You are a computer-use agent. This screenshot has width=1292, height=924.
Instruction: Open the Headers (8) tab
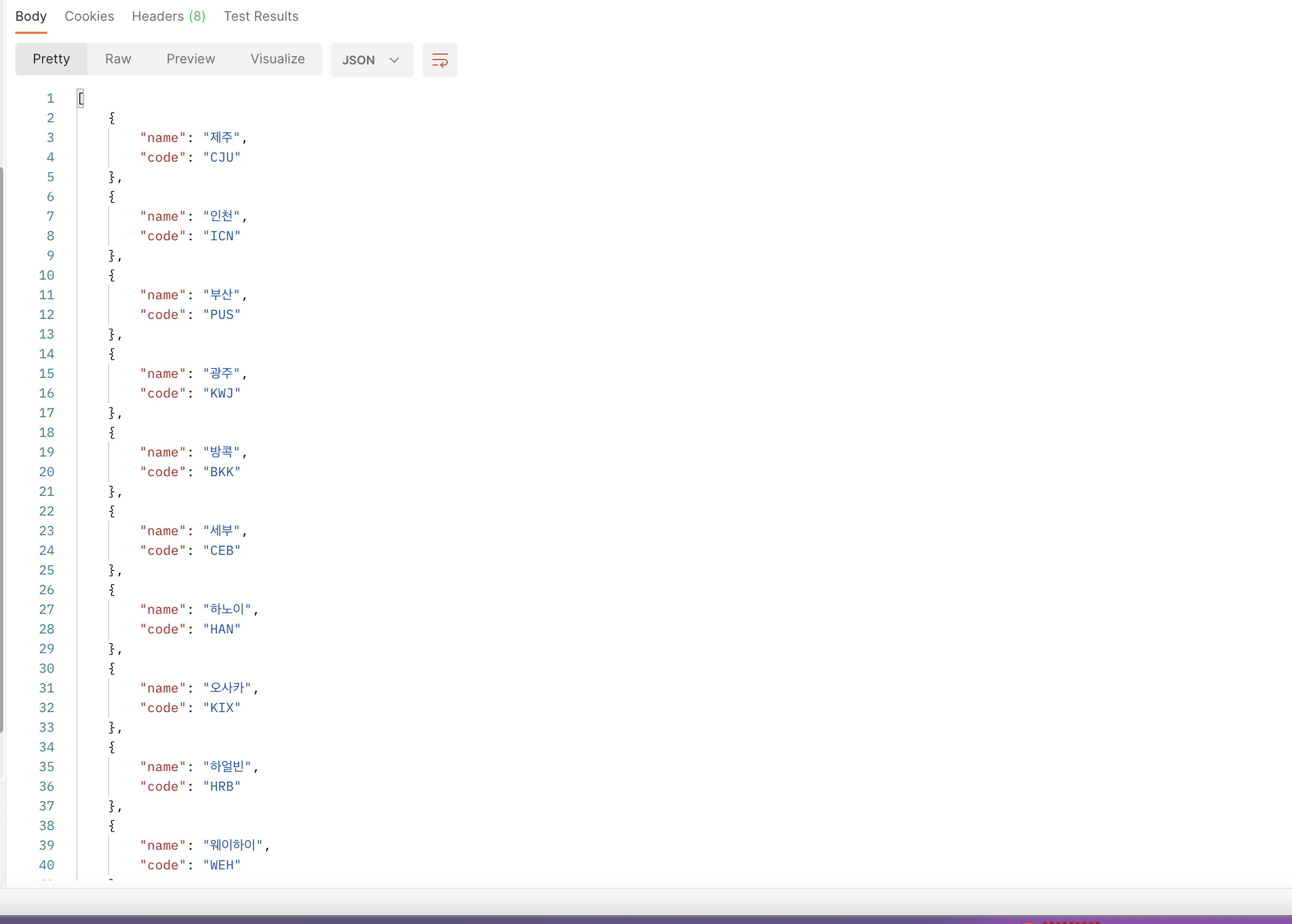click(x=168, y=16)
